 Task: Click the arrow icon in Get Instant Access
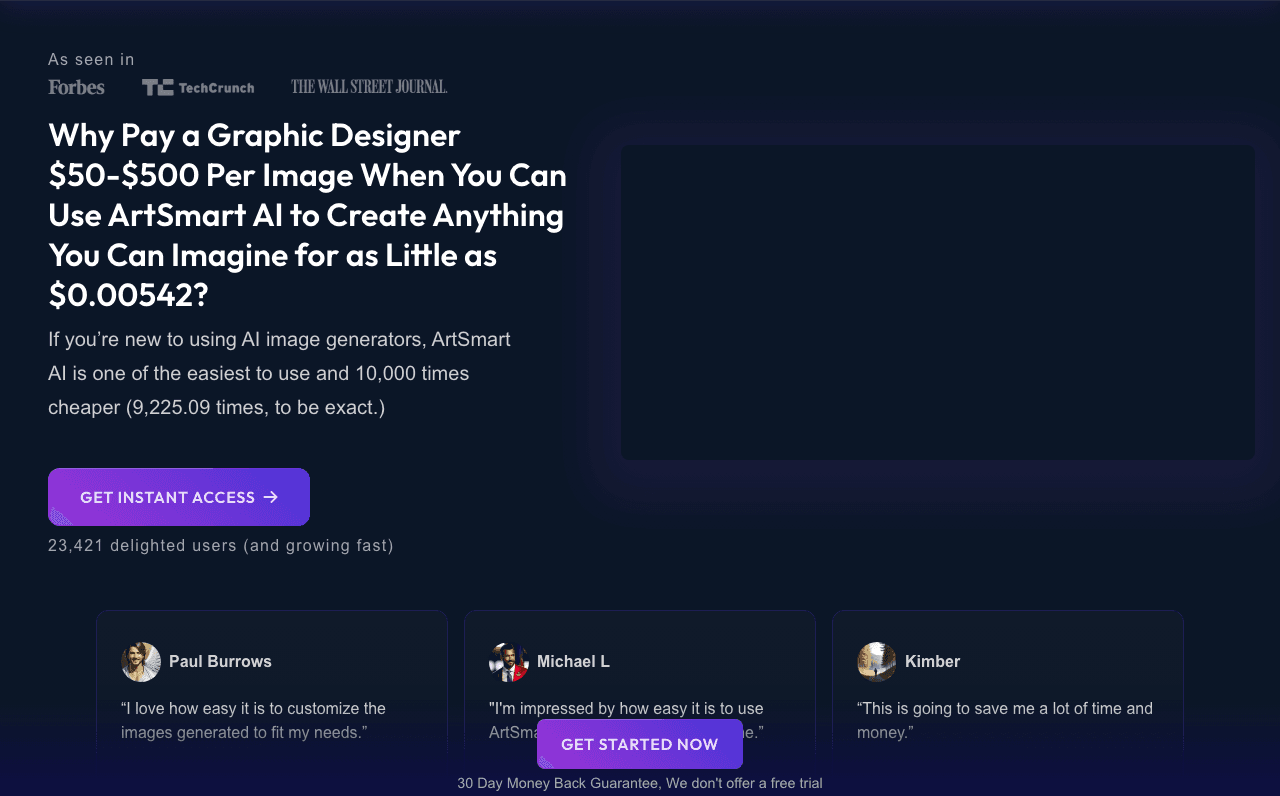[x=270, y=497]
